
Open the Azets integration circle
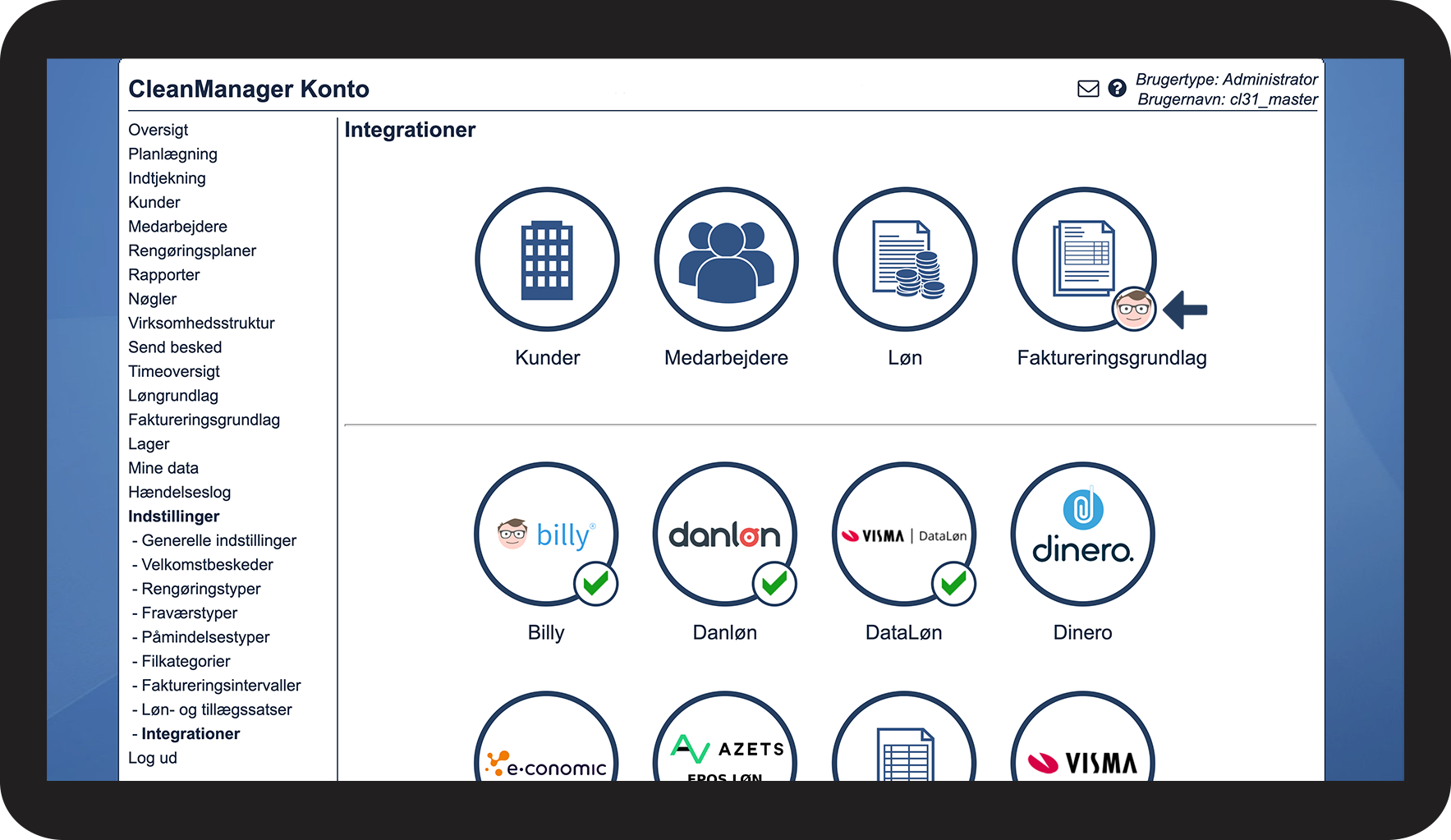pyautogui.click(x=725, y=737)
